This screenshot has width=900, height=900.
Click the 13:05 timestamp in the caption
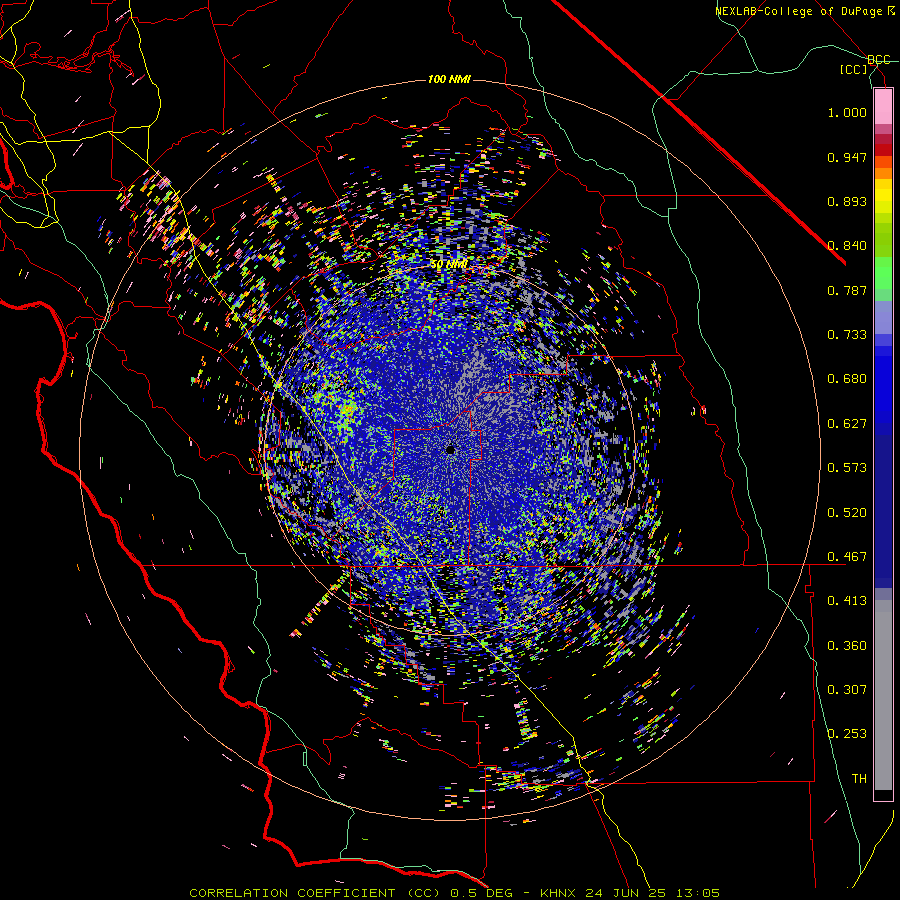[x=697, y=893]
